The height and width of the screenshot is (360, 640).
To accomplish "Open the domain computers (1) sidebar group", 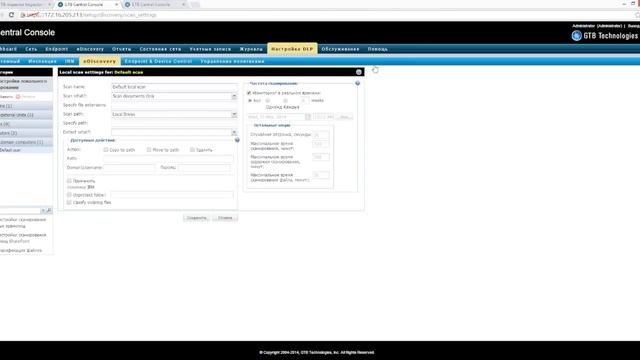I will pos(26,142).
